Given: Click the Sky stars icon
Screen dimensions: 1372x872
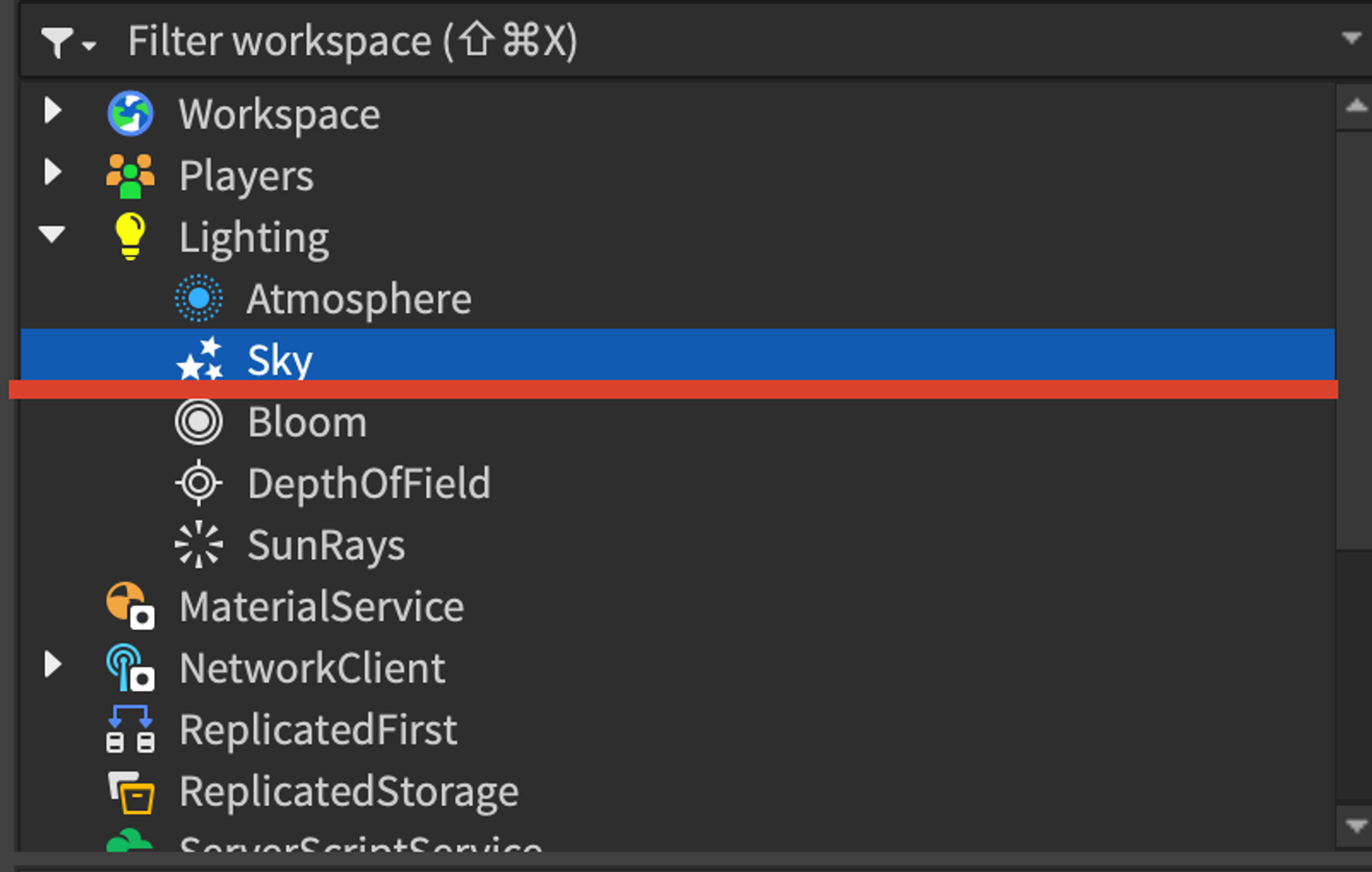Looking at the screenshot, I should point(198,359).
